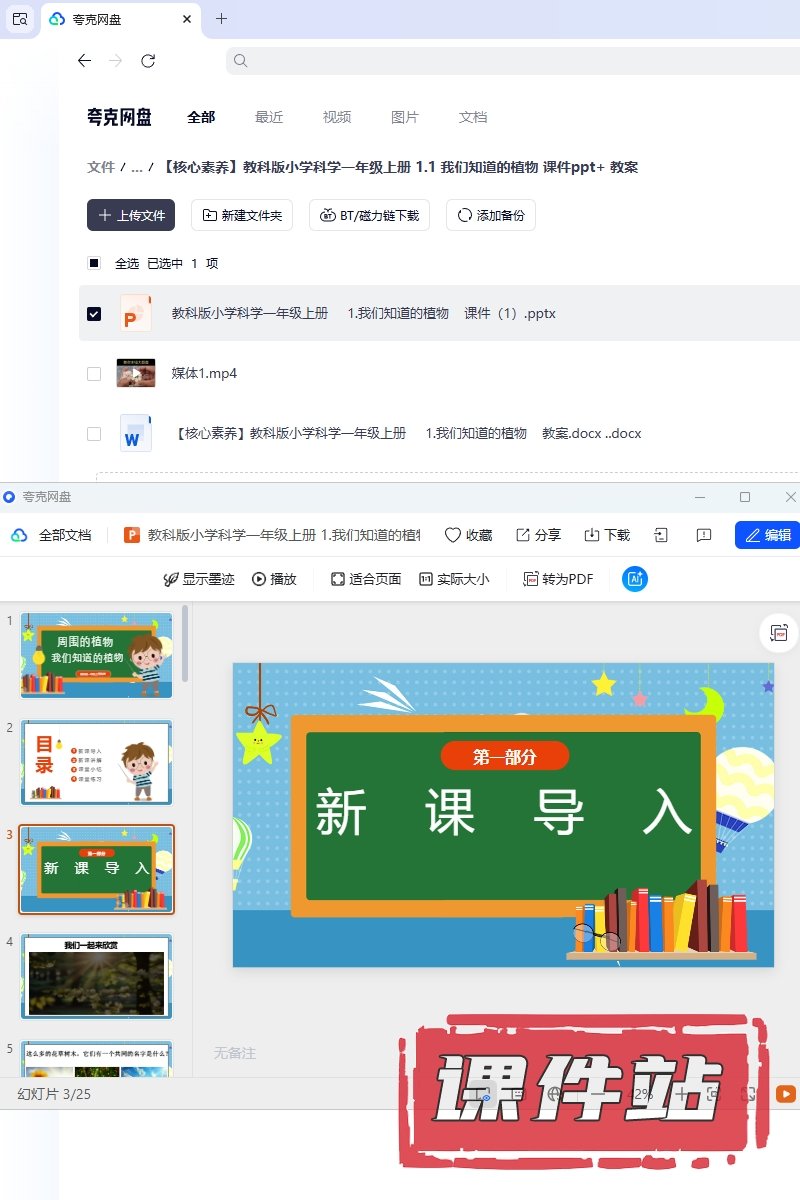Reload the page with refresh icon

click(x=148, y=61)
